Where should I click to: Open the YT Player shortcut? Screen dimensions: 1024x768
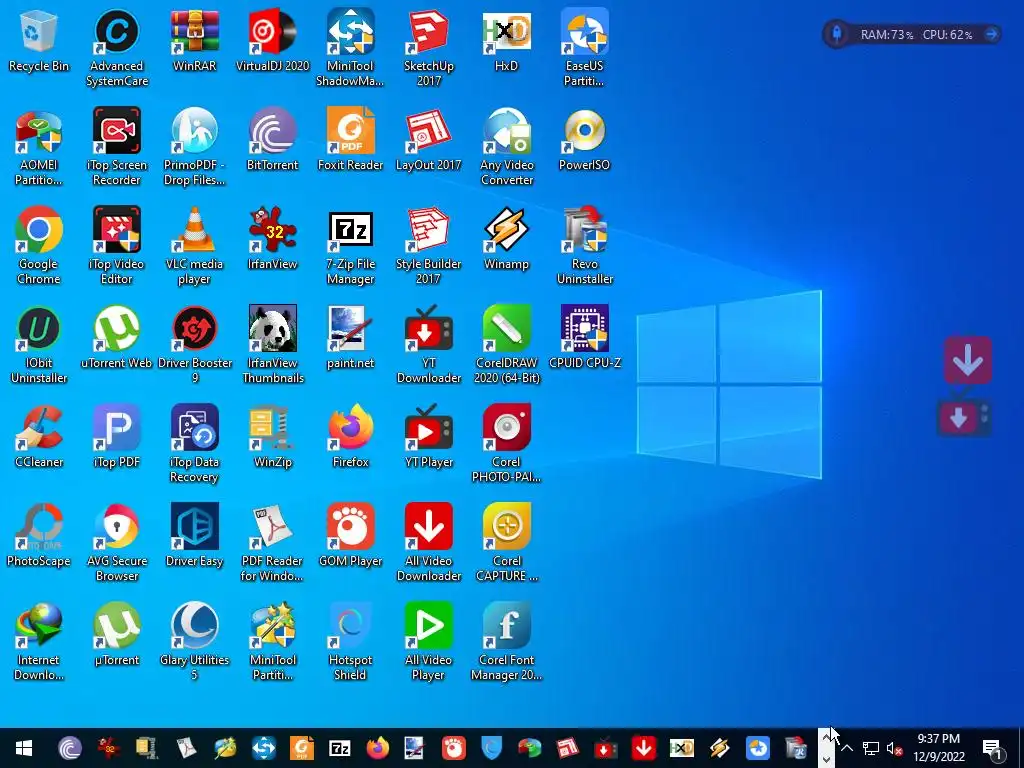[428, 437]
